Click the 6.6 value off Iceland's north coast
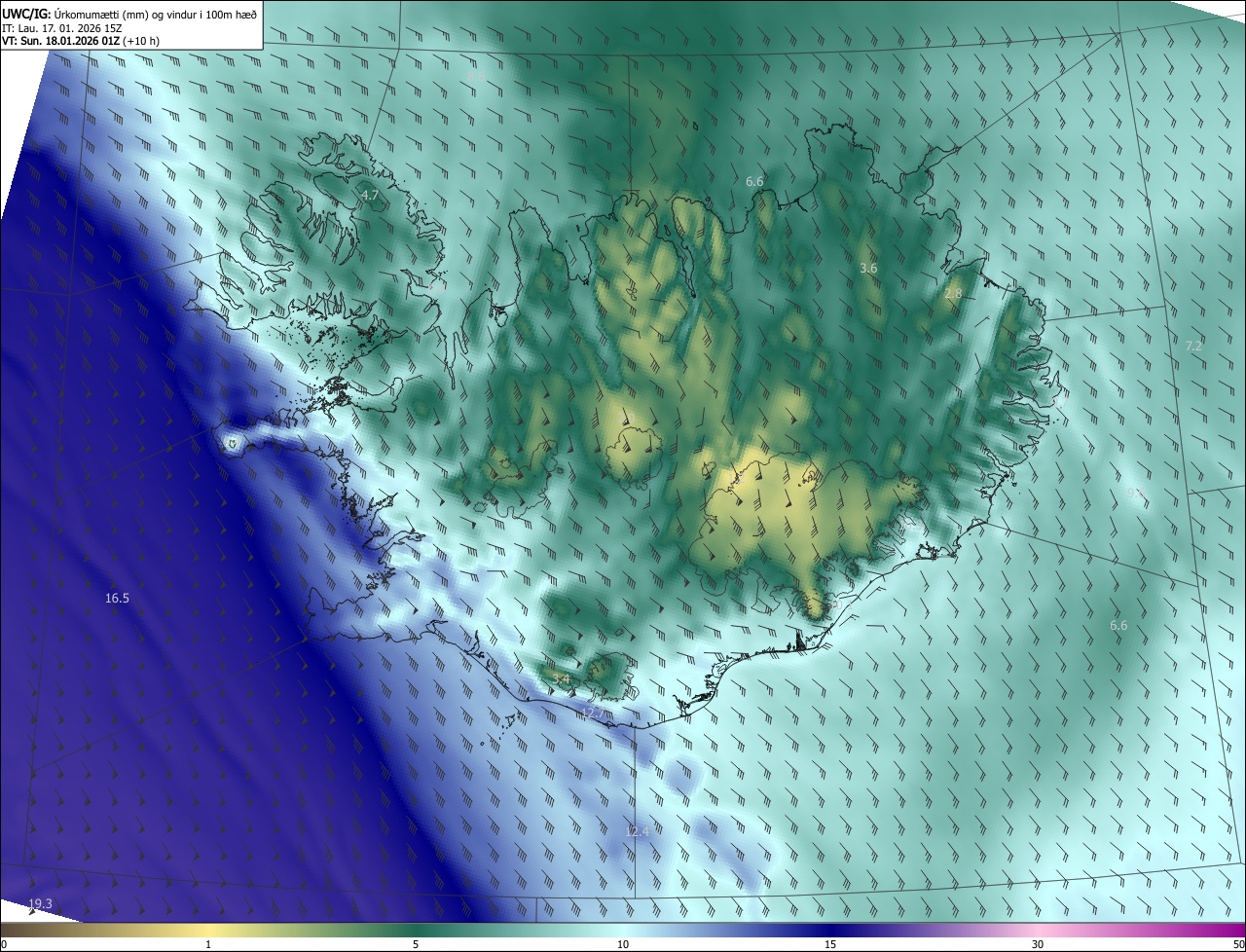The height and width of the screenshot is (952, 1246). pos(754,182)
